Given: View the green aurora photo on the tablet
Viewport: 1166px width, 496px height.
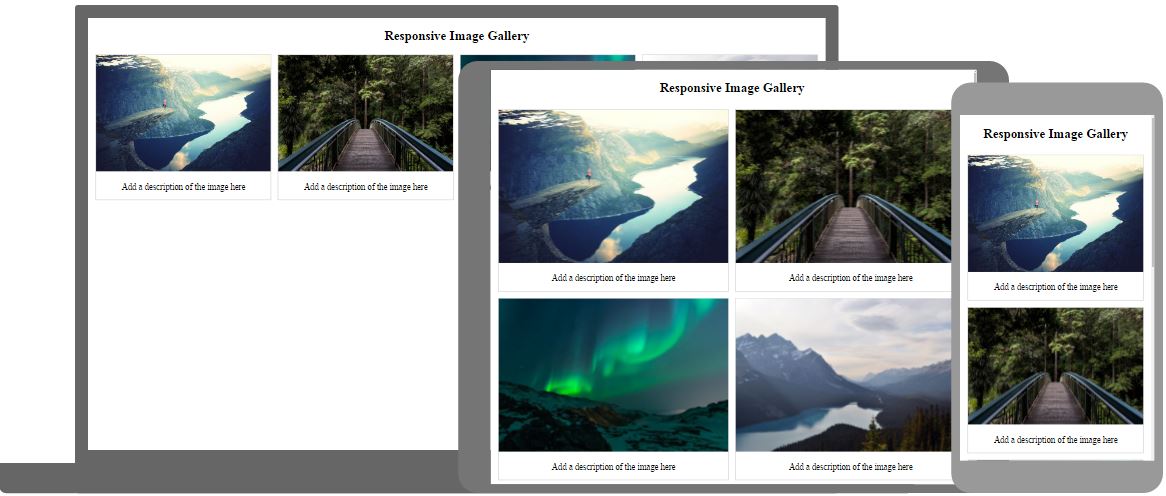Looking at the screenshot, I should click(613, 375).
